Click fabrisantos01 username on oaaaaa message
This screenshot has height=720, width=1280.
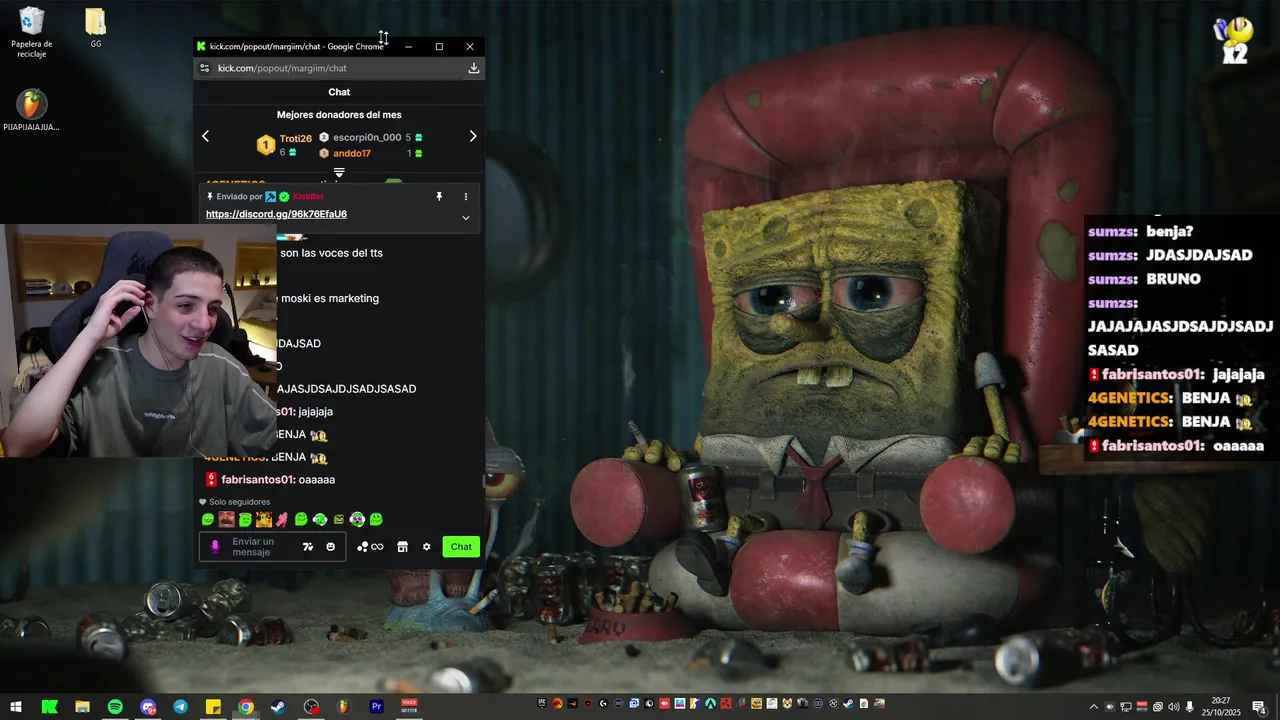click(x=258, y=480)
